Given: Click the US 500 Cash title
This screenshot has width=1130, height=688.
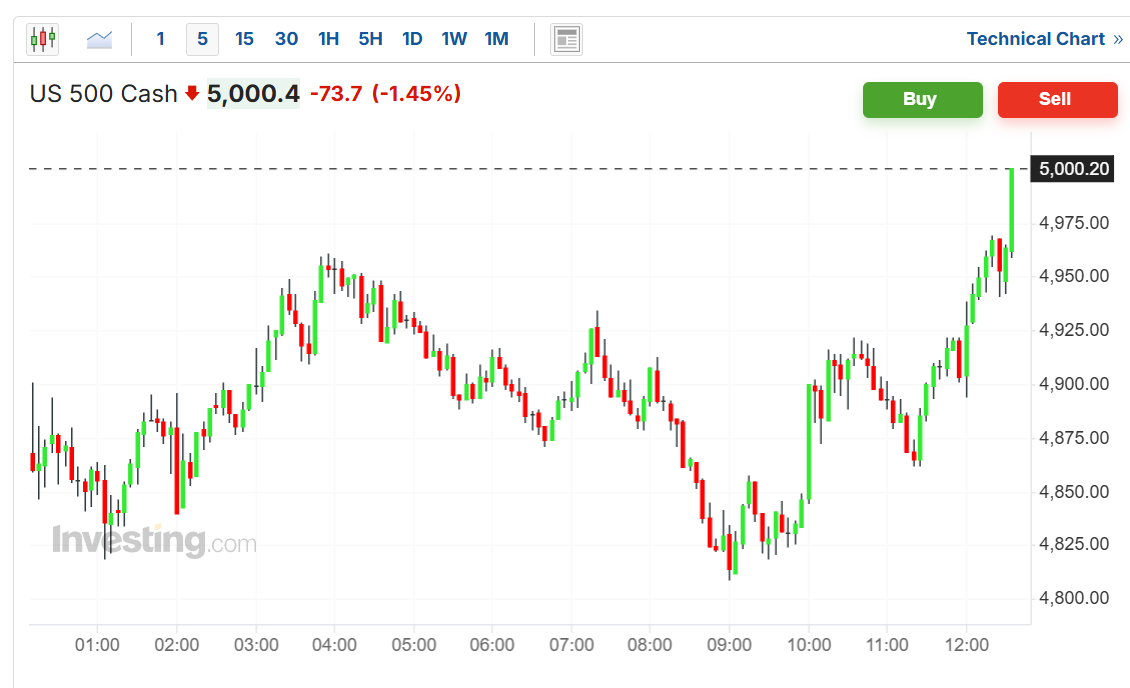Looking at the screenshot, I should [103, 94].
